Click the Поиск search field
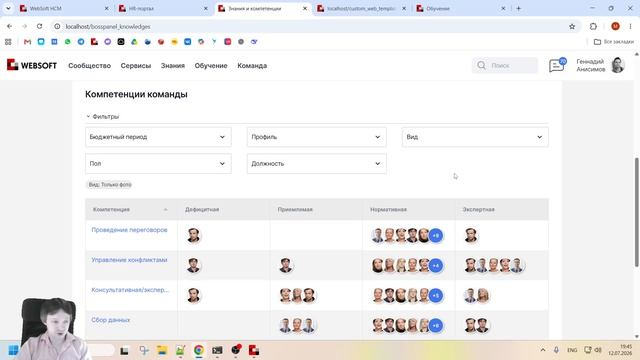 [505, 65]
